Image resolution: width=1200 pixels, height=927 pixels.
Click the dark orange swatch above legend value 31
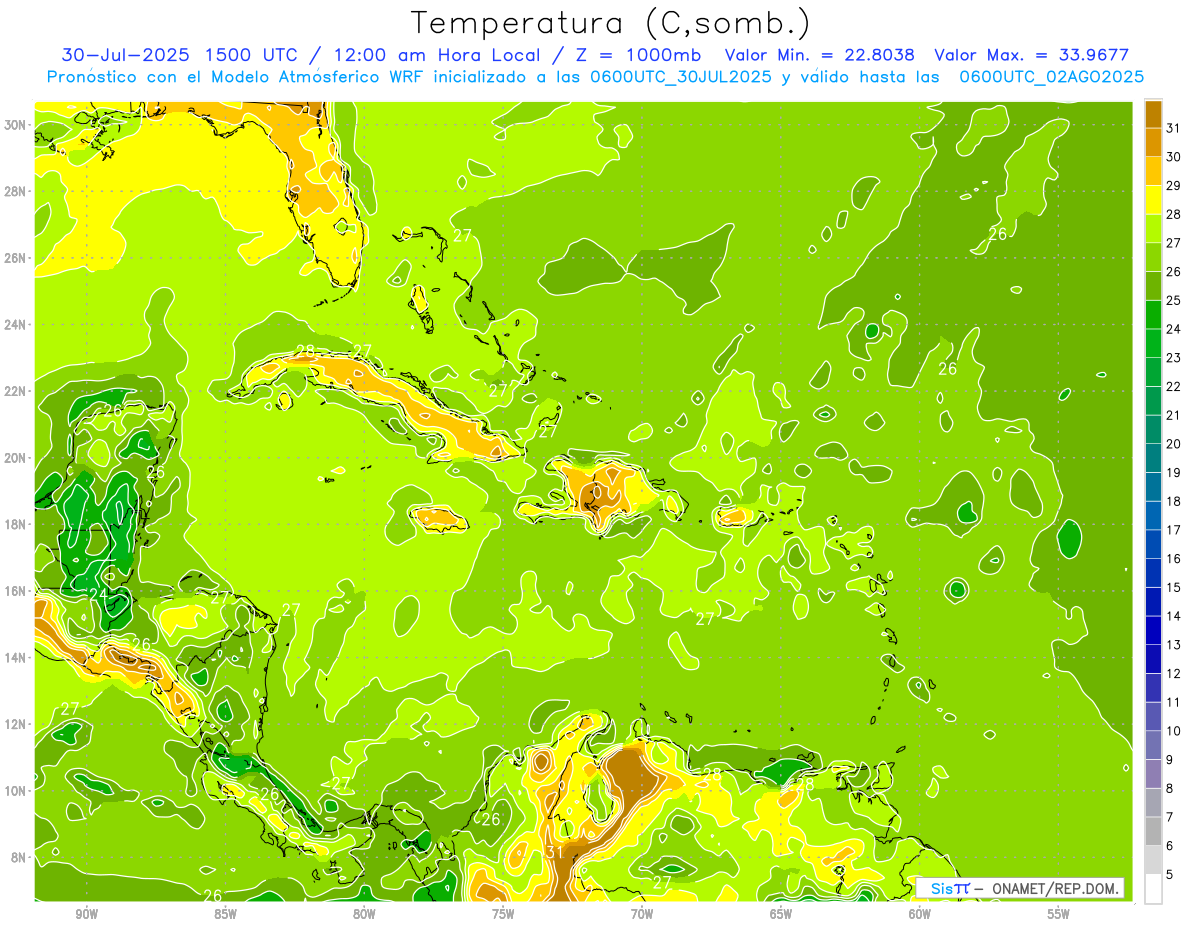(x=1153, y=113)
